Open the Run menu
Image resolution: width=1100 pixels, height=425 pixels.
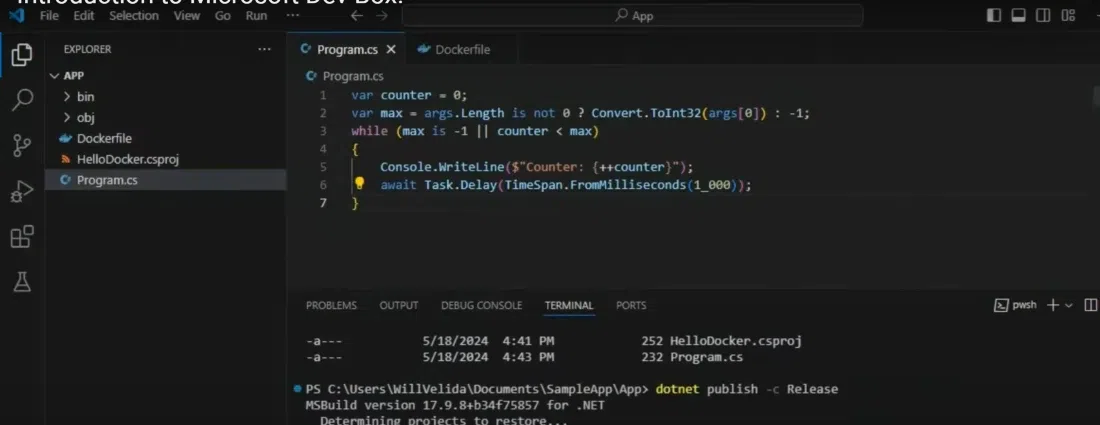pyautogui.click(x=256, y=15)
